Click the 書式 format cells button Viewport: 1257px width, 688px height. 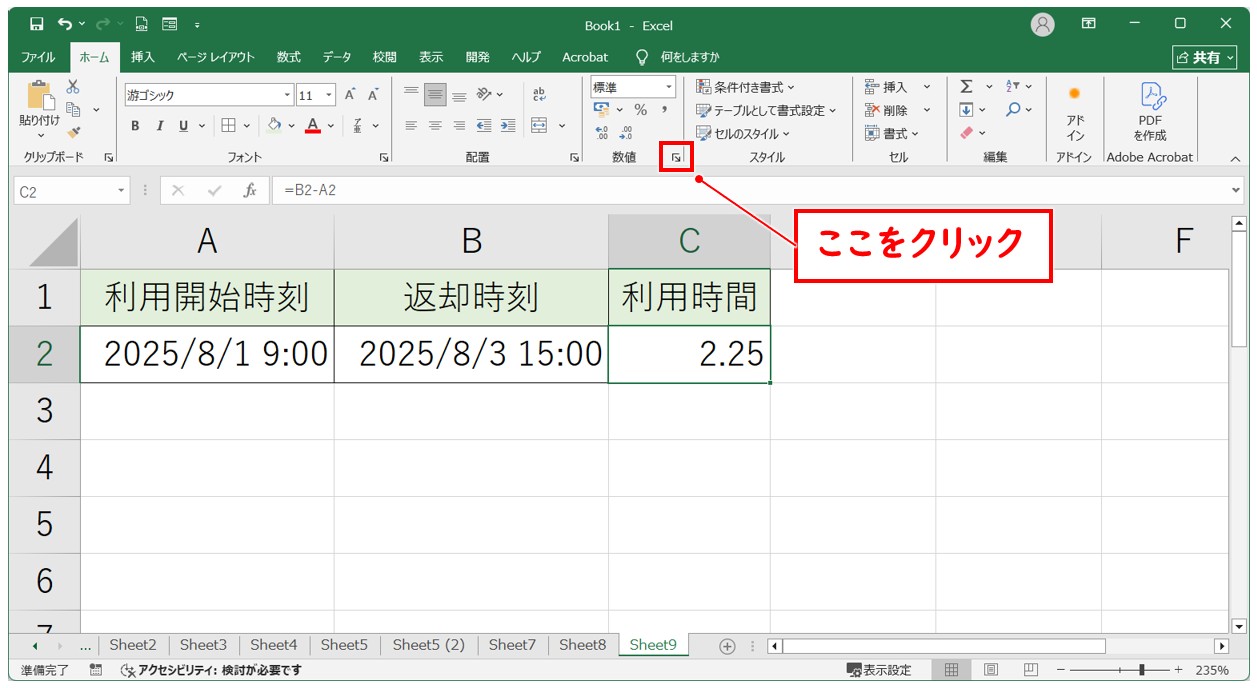point(893,133)
